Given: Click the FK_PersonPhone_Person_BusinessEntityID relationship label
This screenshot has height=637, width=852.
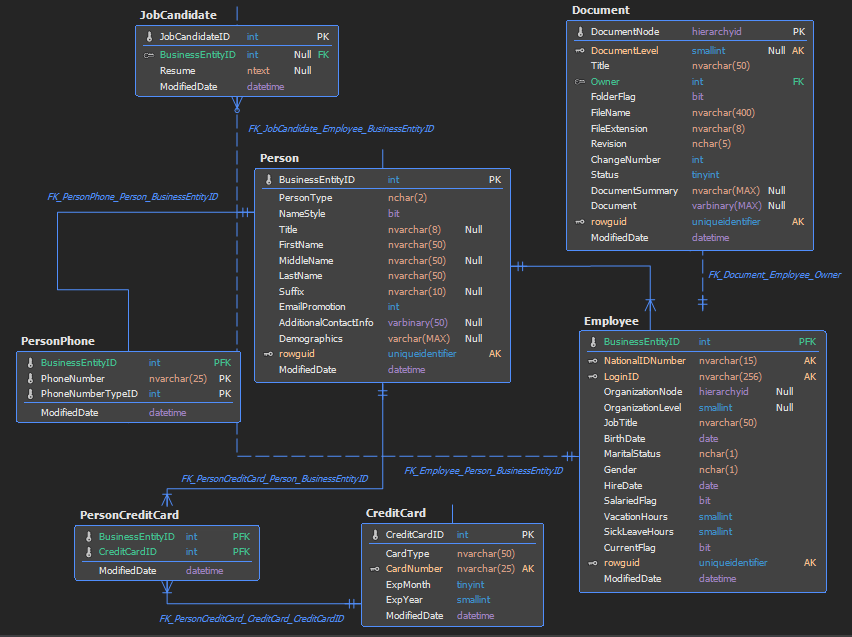Looking at the screenshot, I should 133,197.
